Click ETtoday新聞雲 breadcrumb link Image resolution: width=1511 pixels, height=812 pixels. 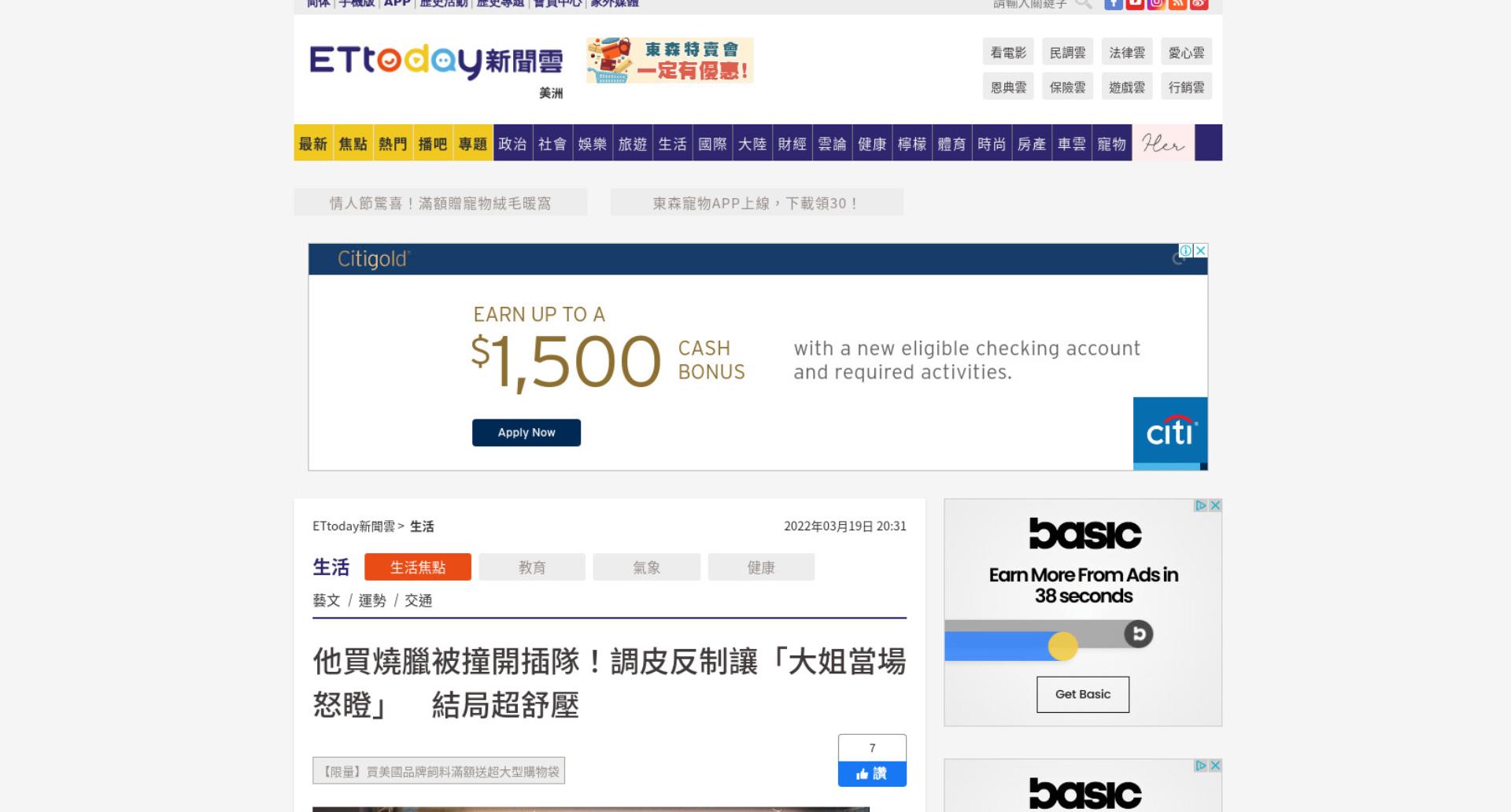[x=353, y=526]
